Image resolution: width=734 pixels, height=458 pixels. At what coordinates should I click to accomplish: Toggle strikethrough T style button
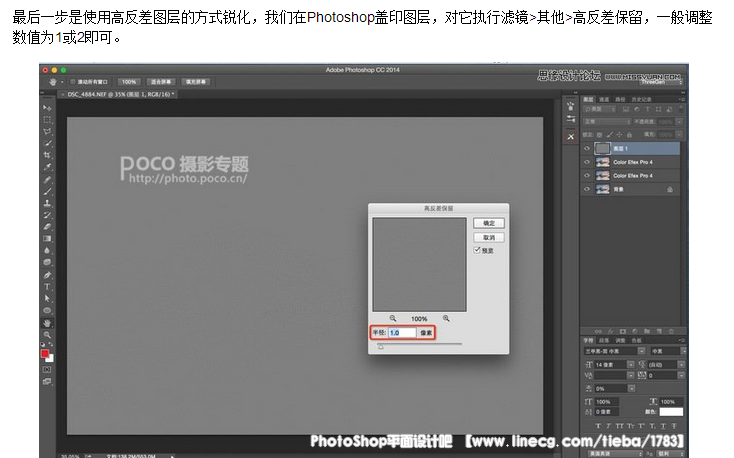(674, 426)
